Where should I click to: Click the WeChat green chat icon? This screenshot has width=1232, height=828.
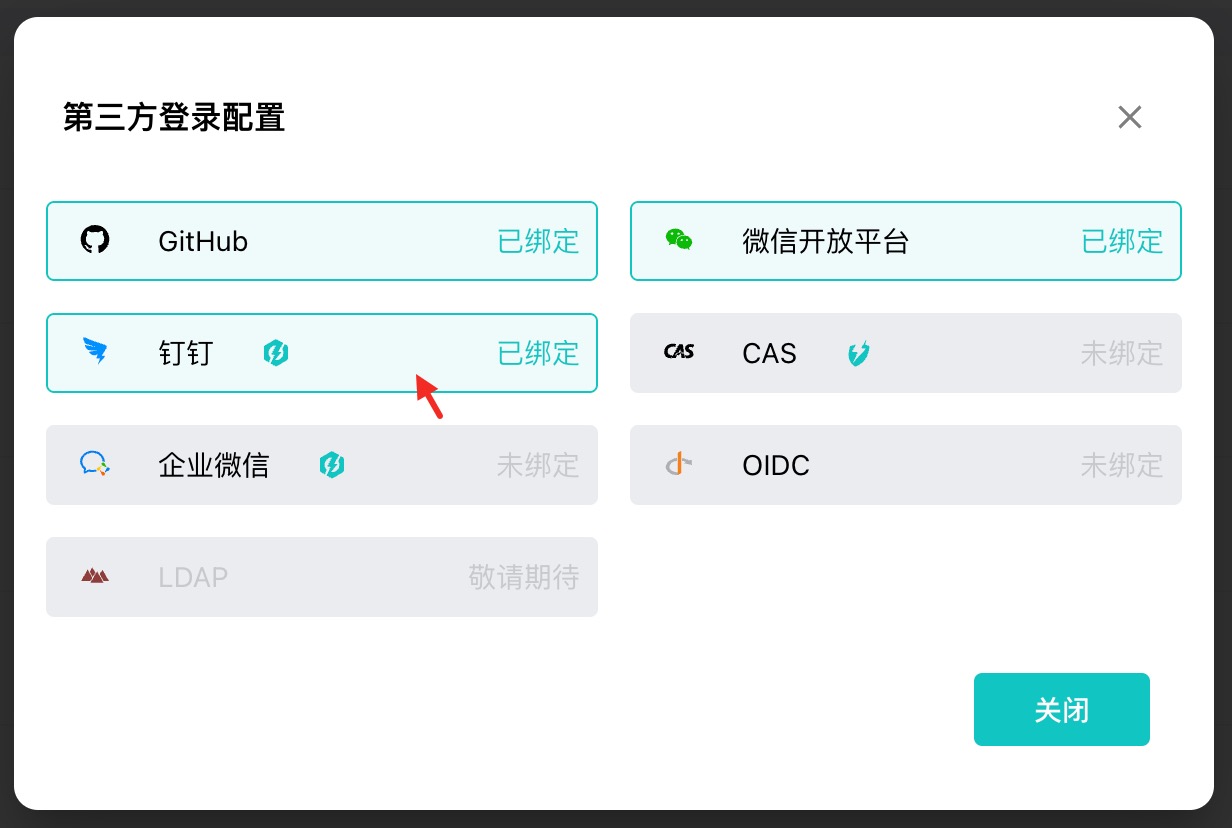[x=679, y=240]
